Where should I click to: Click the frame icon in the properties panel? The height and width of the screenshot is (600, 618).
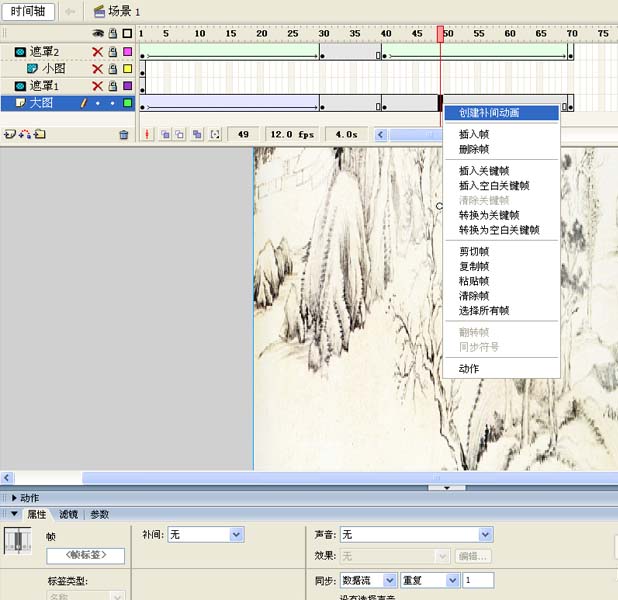pyautogui.click(x=18, y=540)
